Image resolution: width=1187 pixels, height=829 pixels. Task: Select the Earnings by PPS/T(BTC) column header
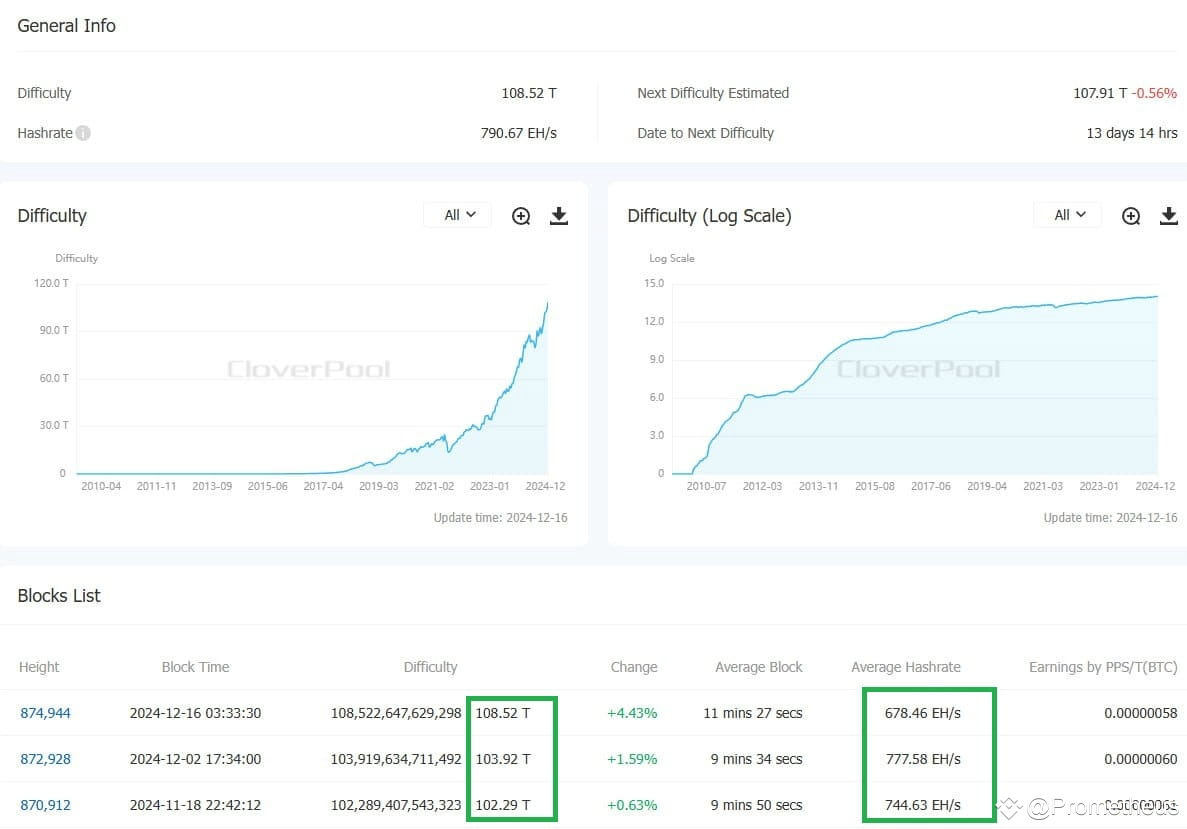point(1103,667)
